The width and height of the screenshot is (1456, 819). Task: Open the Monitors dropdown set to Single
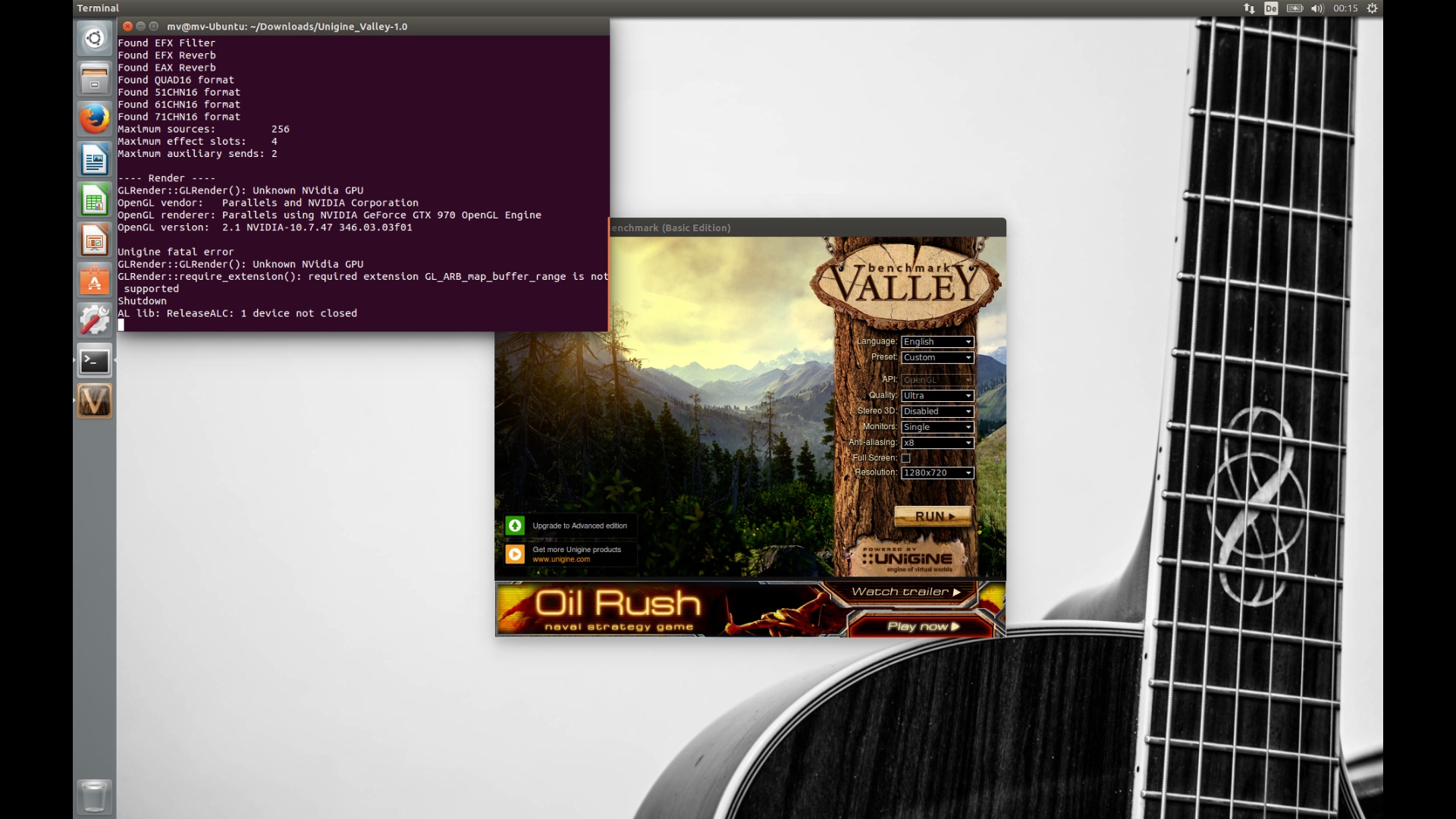click(x=937, y=427)
